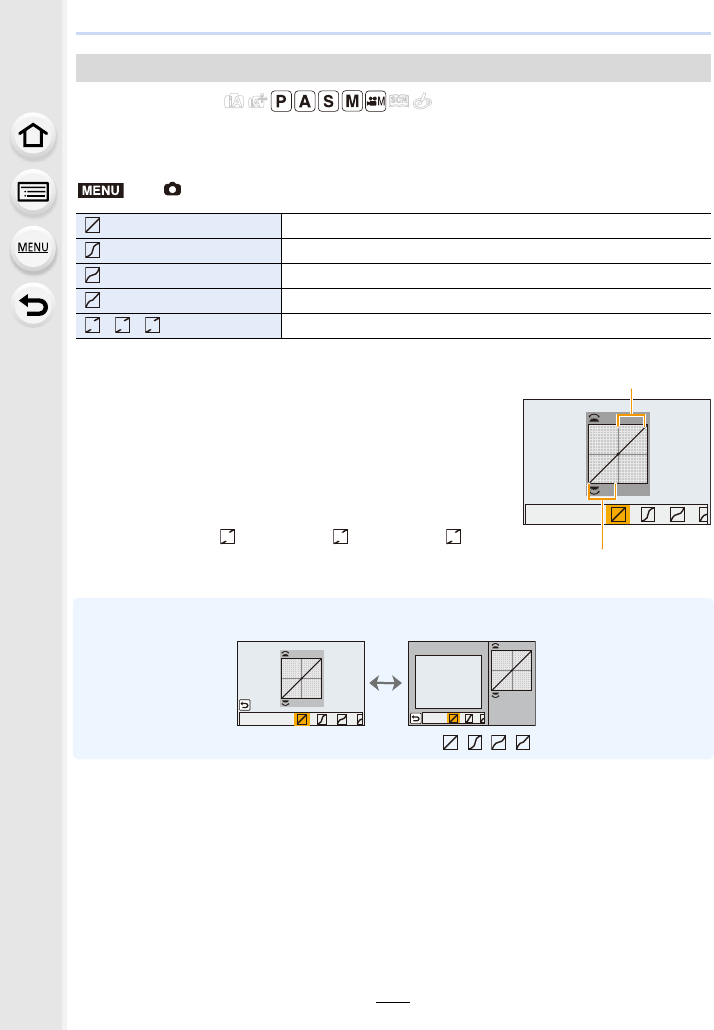
Task: Click the orange highlighted curve in large diagram
Action: pyautogui.click(x=617, y=514)
